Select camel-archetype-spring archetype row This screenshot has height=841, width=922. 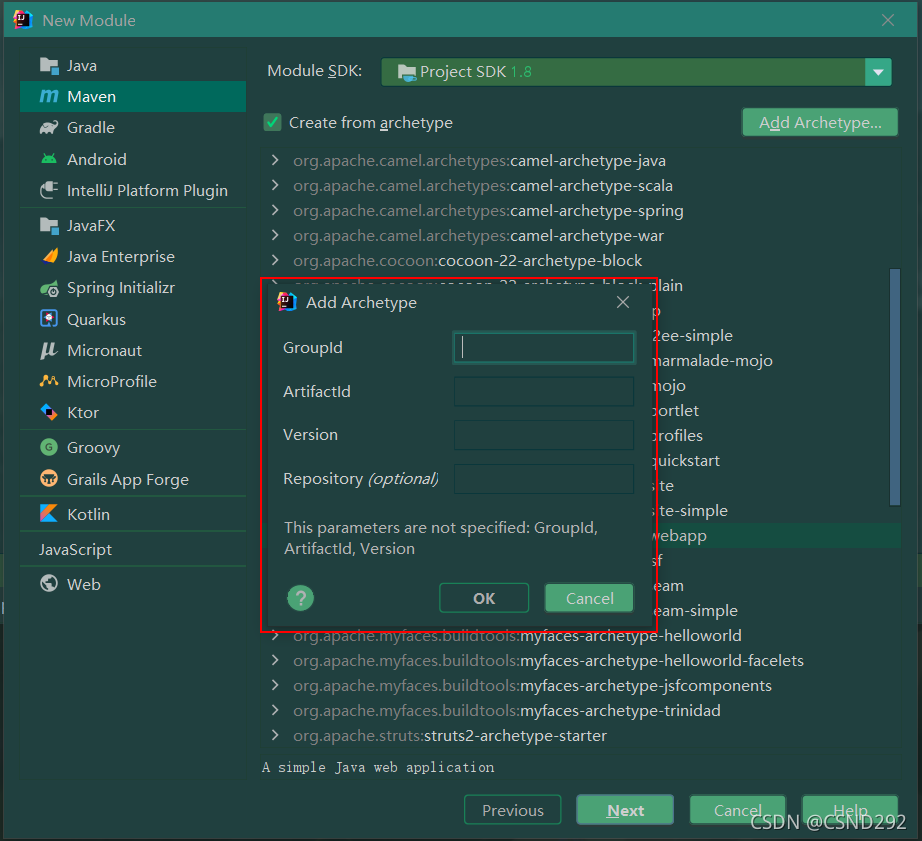coord(582,210)
